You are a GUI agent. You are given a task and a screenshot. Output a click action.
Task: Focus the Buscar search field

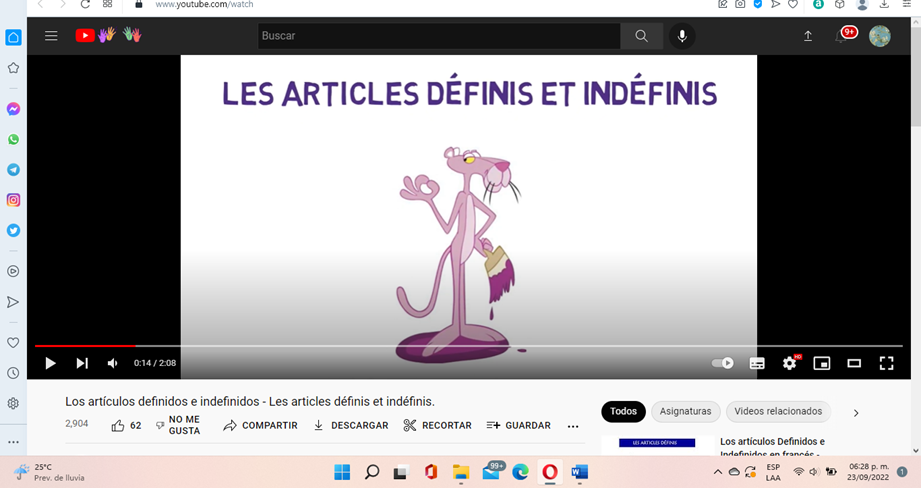click(439, 36)
